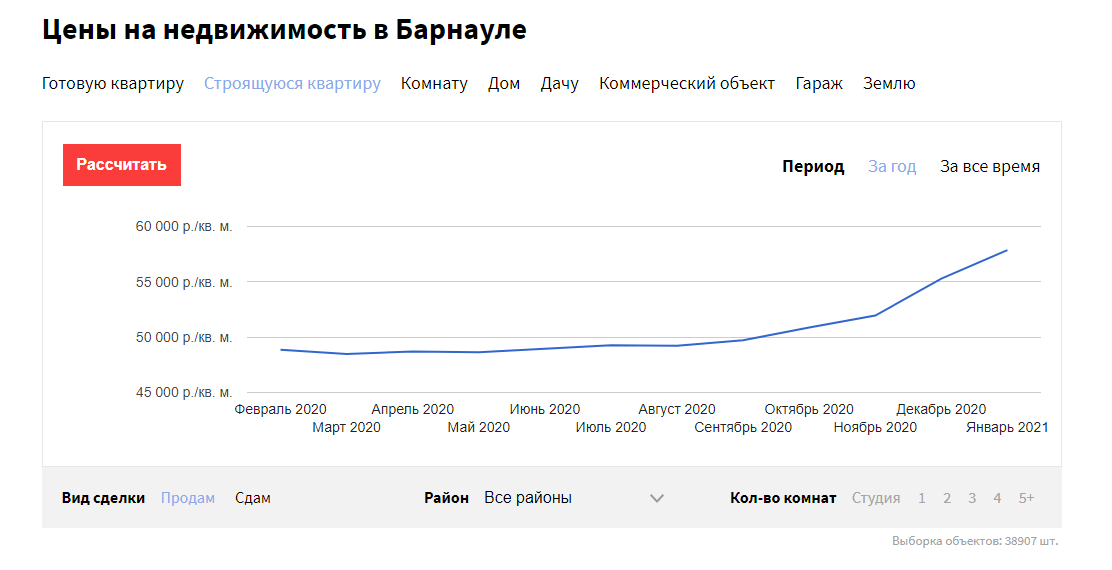Click the Июнь 2020 axis label
This screenshot has height=570, width=1112.
tap(545, 409)
